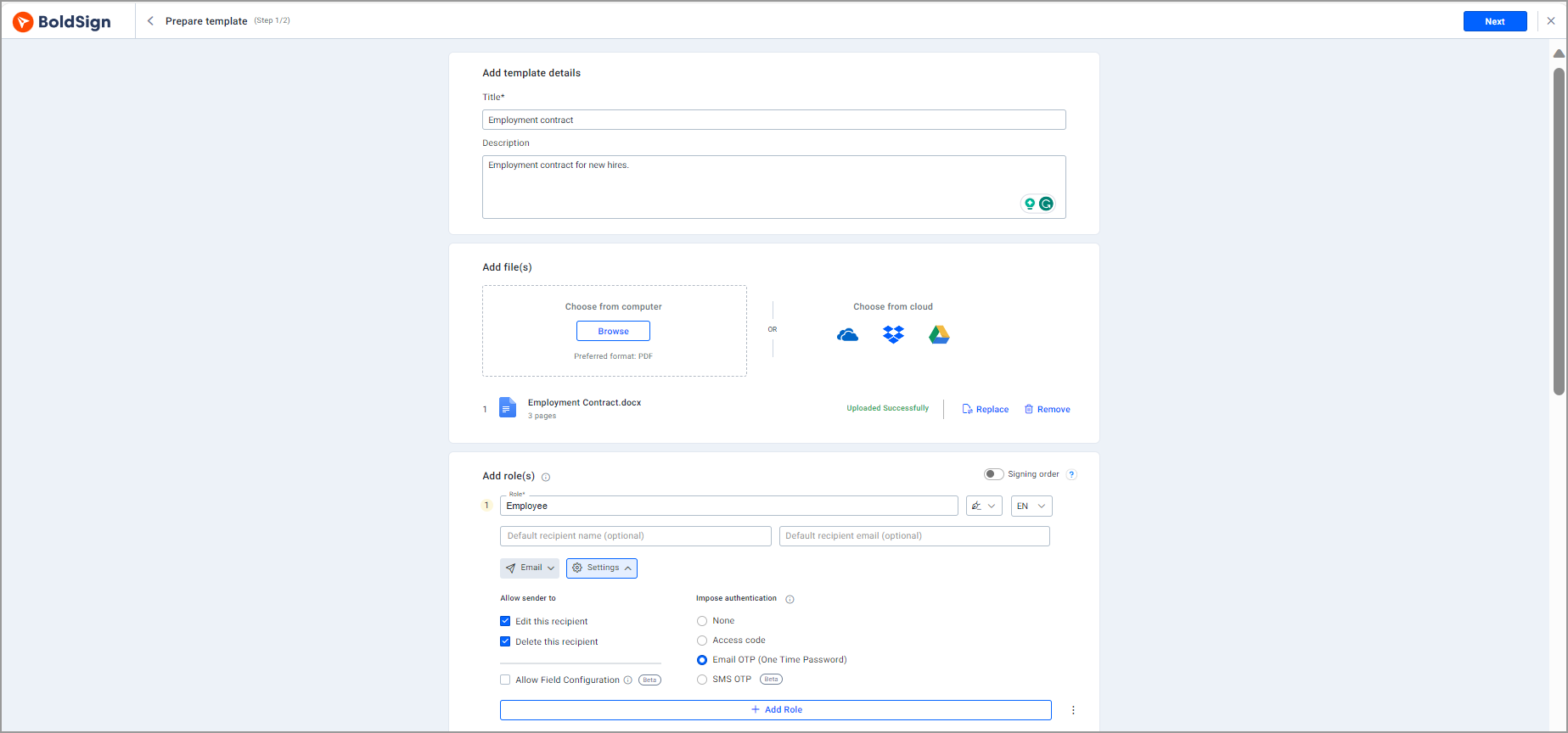1568x733 pixels.
Task: Click the Next button
Action: (x=1495, y=21)
